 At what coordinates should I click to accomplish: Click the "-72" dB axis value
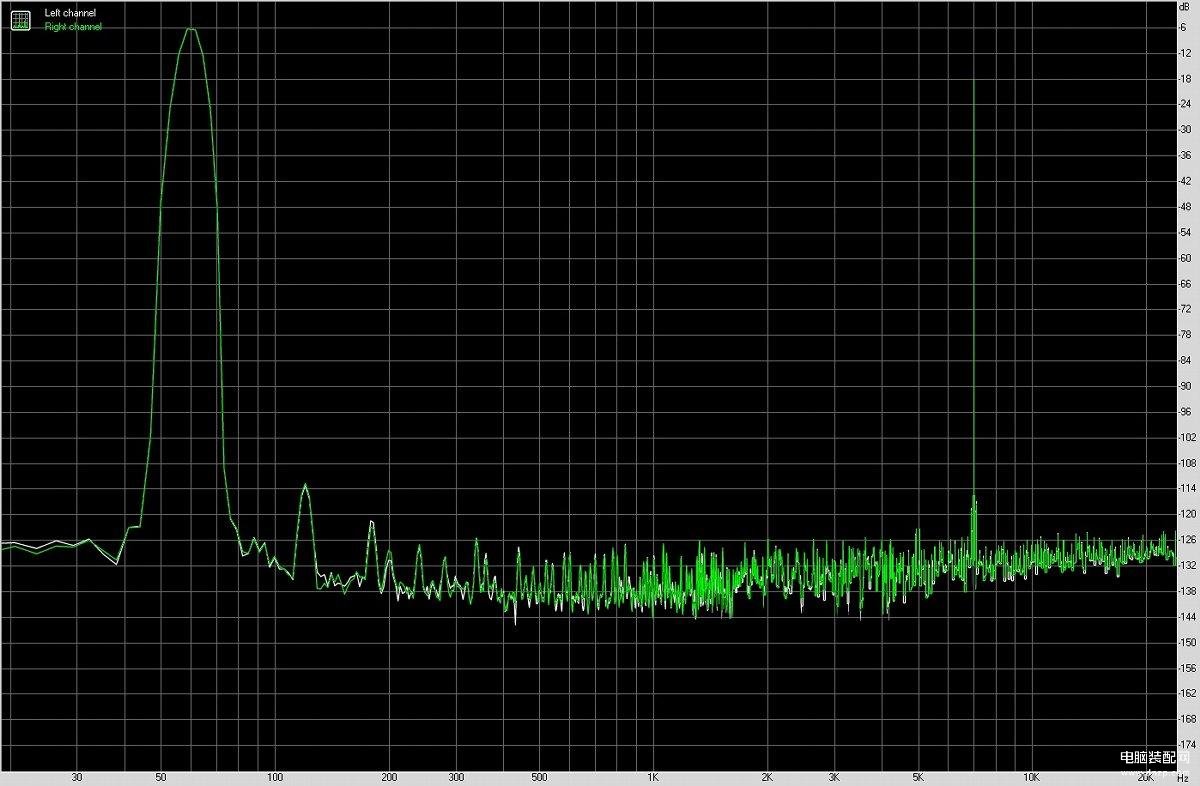click(1185, 309)
